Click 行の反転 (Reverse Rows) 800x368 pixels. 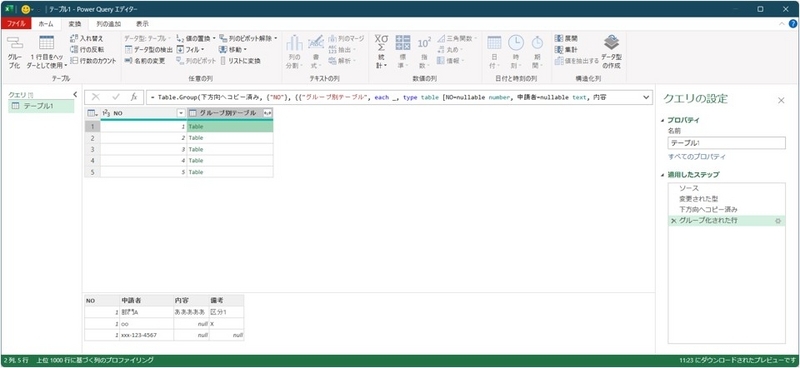87,50
